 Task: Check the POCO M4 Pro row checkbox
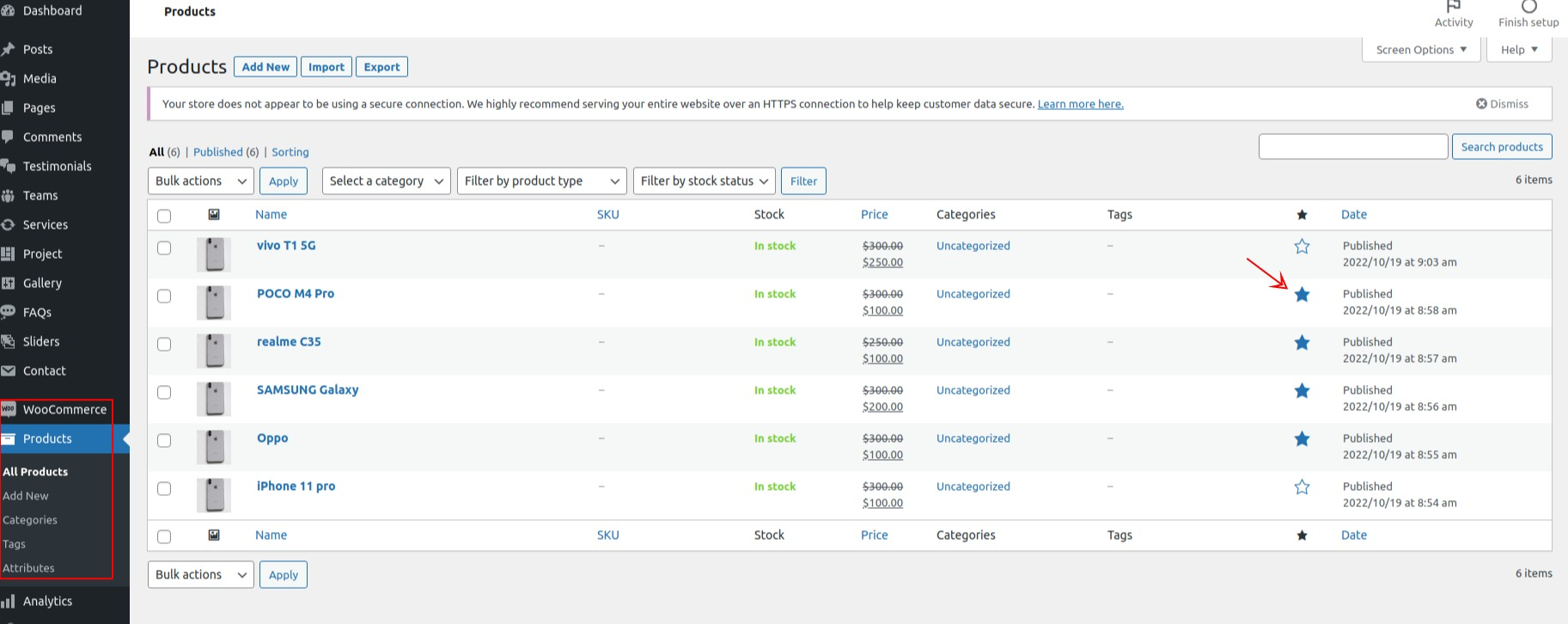[x=164, y=296]
